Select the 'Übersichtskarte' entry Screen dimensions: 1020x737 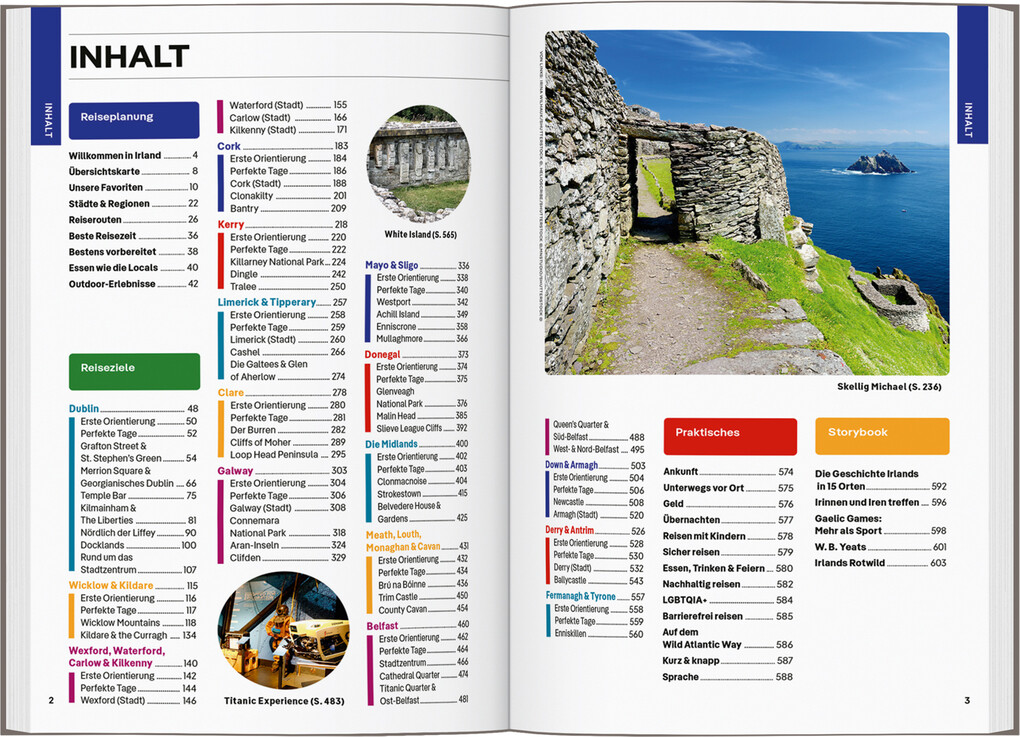tap(133, 171)
